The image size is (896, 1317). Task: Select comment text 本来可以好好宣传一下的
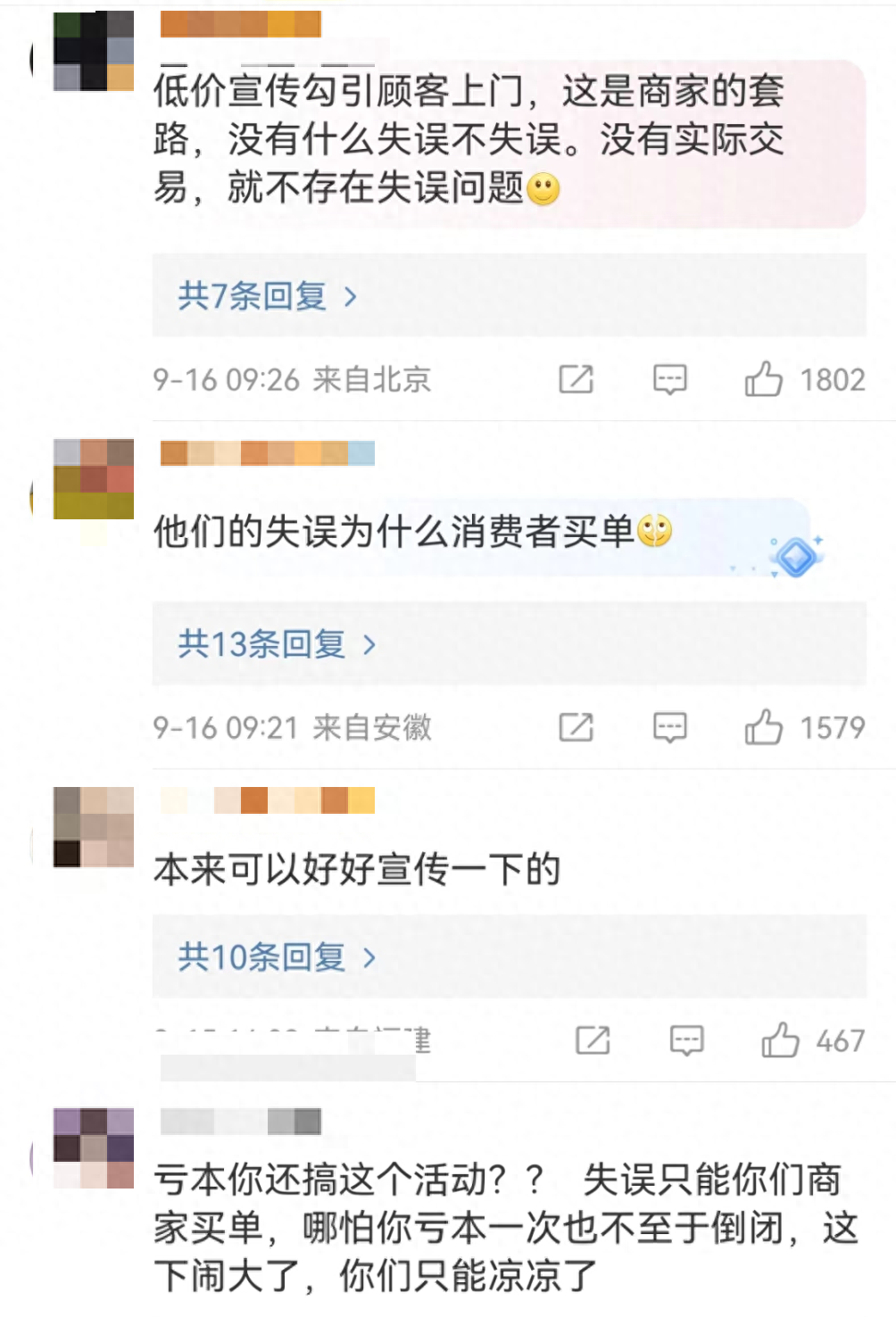point(357,869)
